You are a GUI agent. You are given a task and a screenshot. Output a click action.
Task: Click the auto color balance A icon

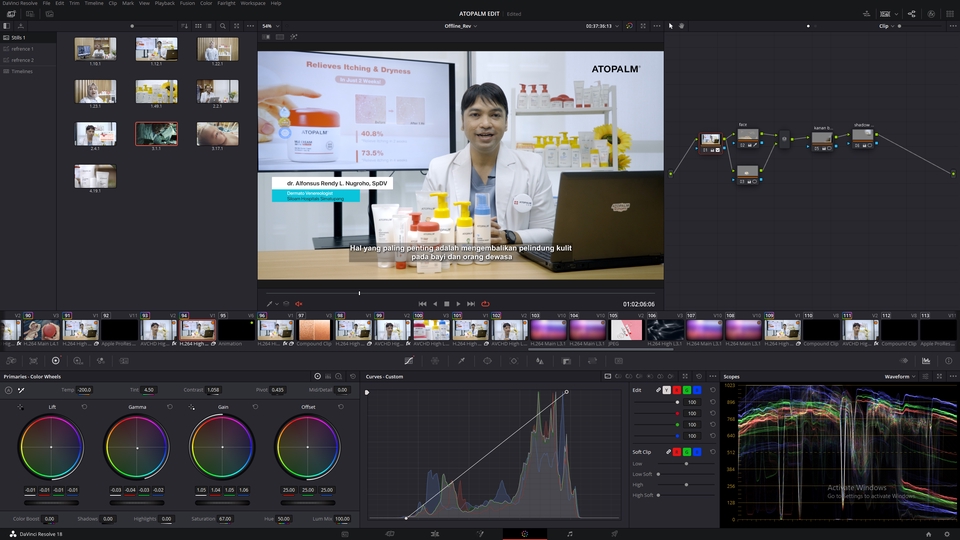pos(9,390)
